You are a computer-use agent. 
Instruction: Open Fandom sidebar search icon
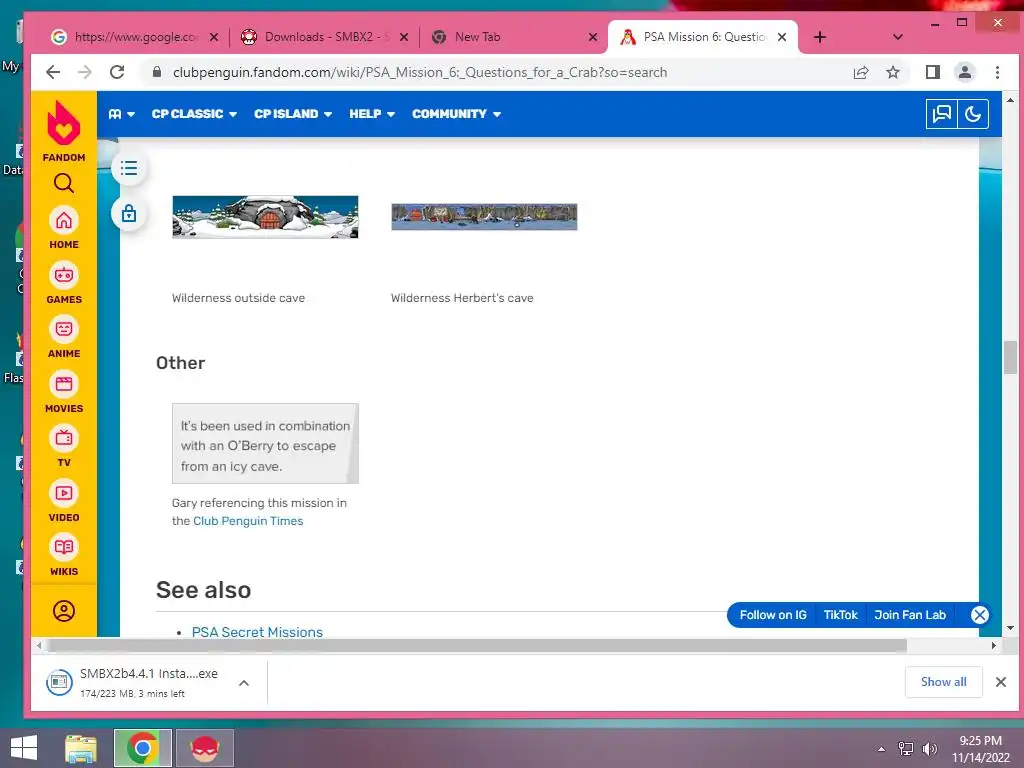pos(63,184)
